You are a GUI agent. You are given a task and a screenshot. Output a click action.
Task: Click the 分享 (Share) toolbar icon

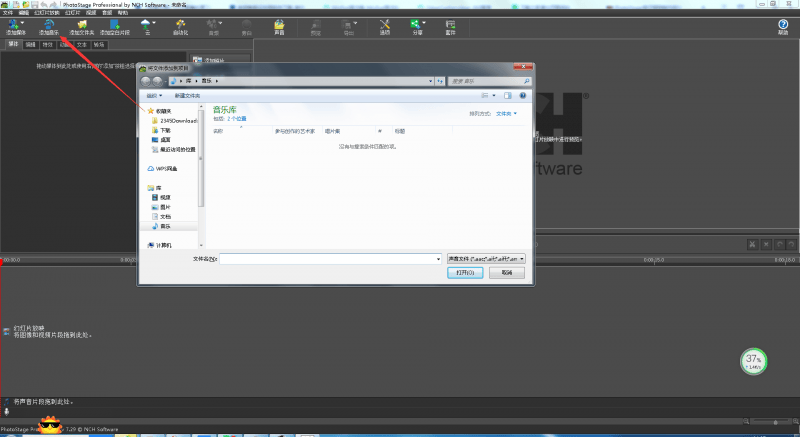[417, 27]
